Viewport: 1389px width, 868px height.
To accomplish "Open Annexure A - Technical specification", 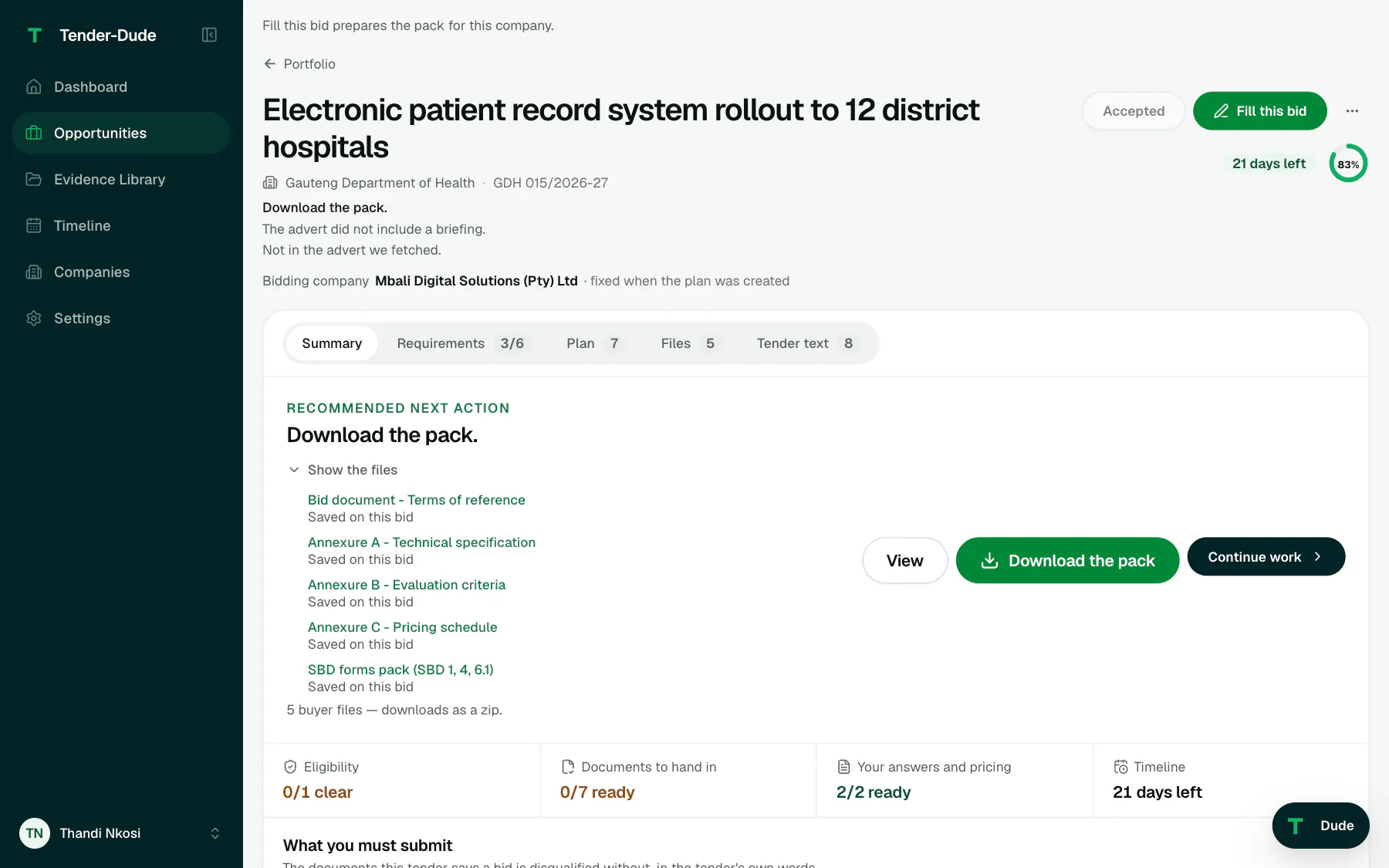I will coord(421,542).
